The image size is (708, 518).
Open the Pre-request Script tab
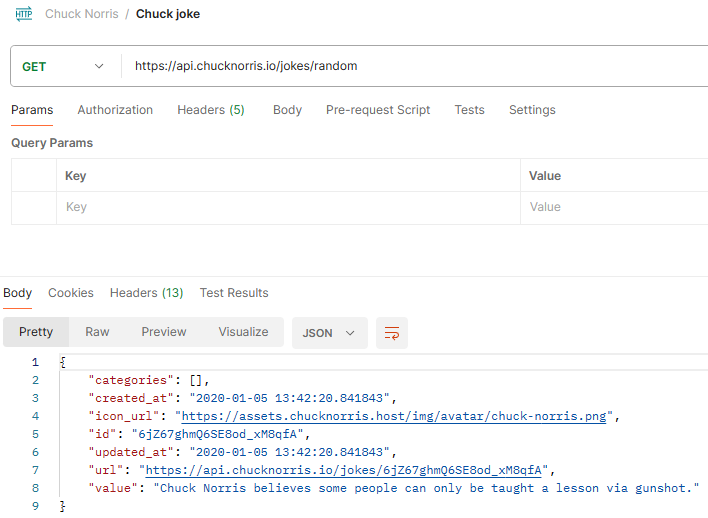pos(378,110)
